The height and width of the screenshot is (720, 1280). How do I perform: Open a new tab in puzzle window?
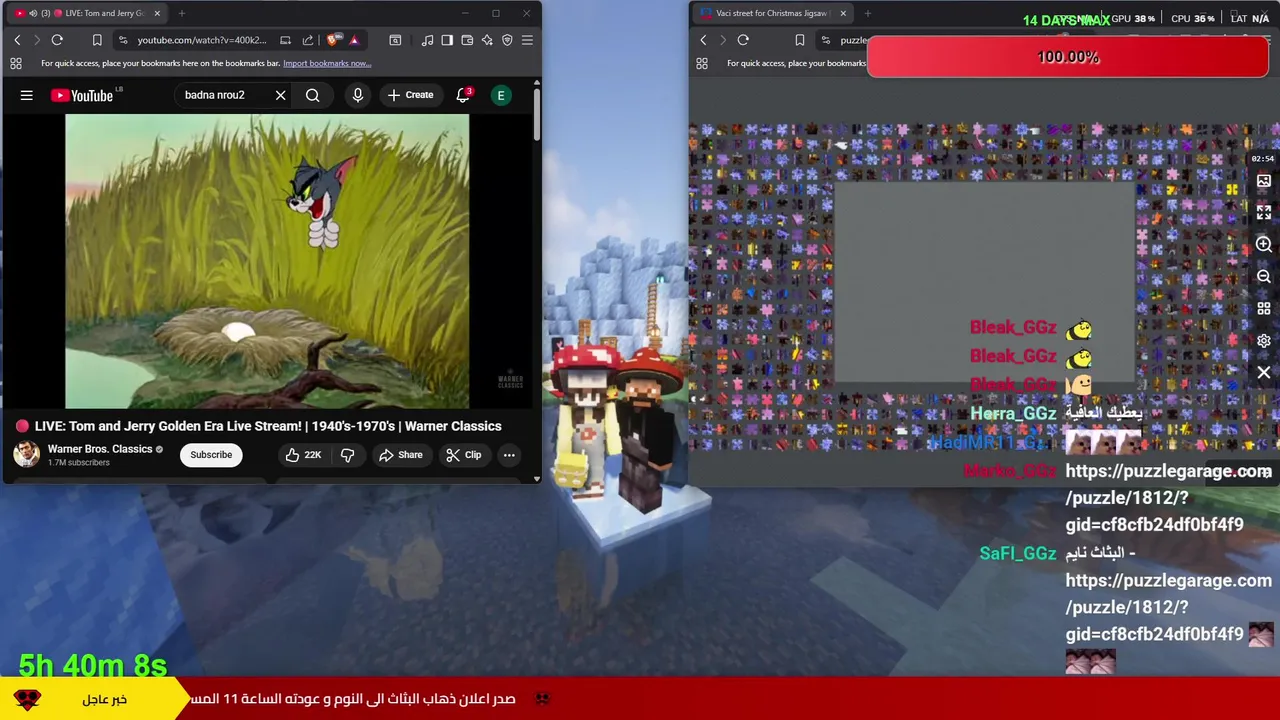tap(867, 13)
